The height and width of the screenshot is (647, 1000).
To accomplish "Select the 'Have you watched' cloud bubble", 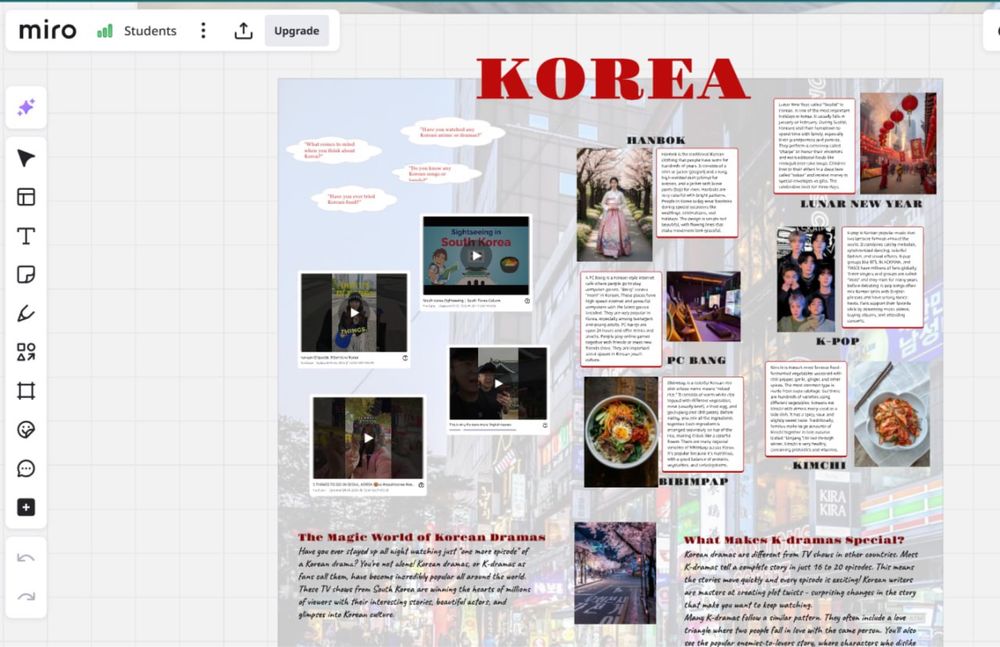I will [x=452, y=133].
